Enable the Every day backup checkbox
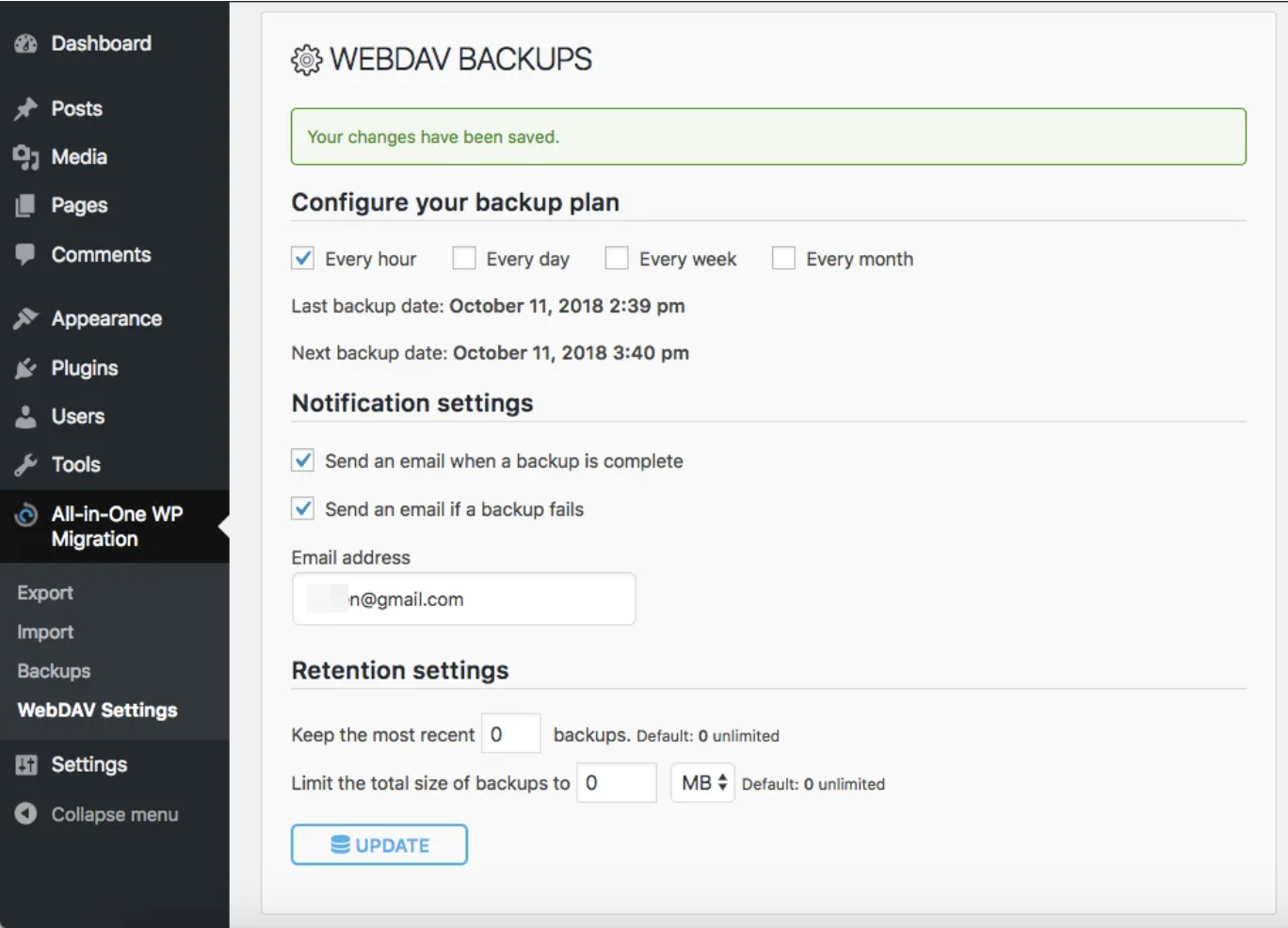 pyautogui.click(x=464, y=258)
